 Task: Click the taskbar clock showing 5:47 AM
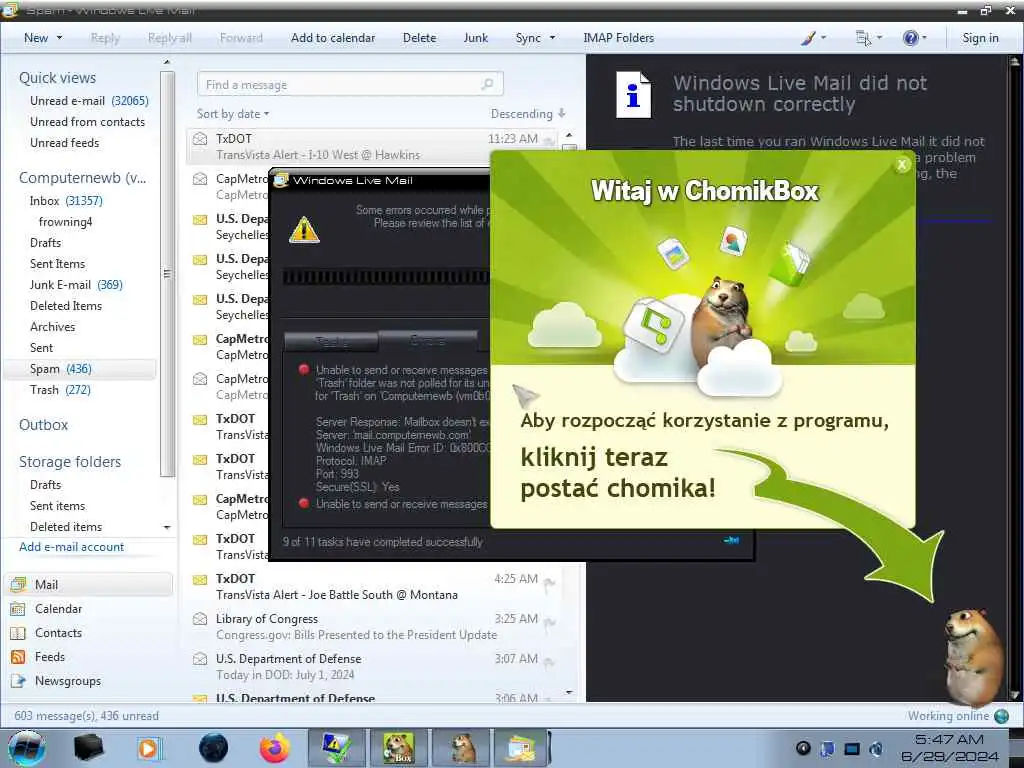pyautogui.click(x=949, y=748)
